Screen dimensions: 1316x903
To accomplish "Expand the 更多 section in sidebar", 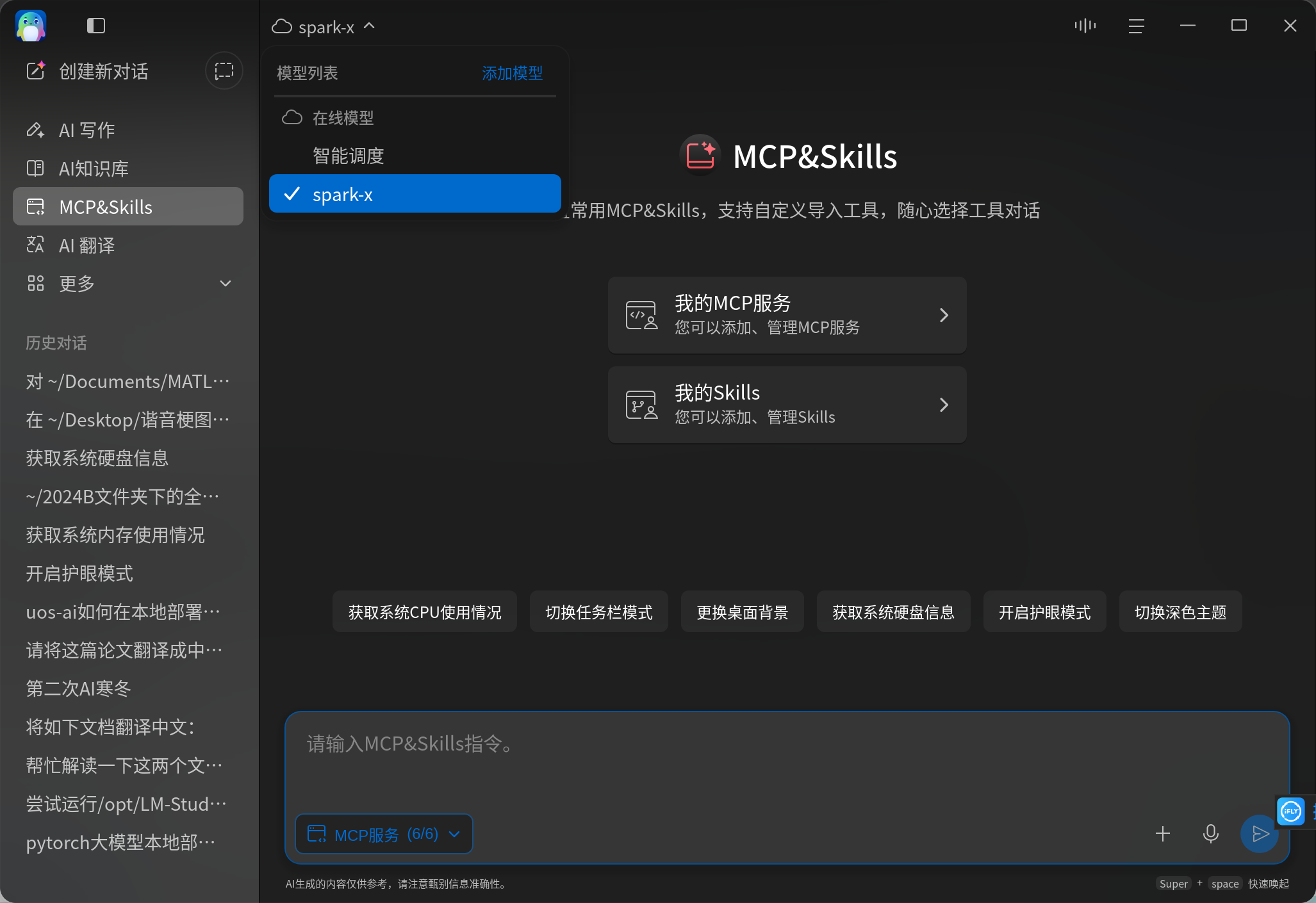I will coord(128,283).
